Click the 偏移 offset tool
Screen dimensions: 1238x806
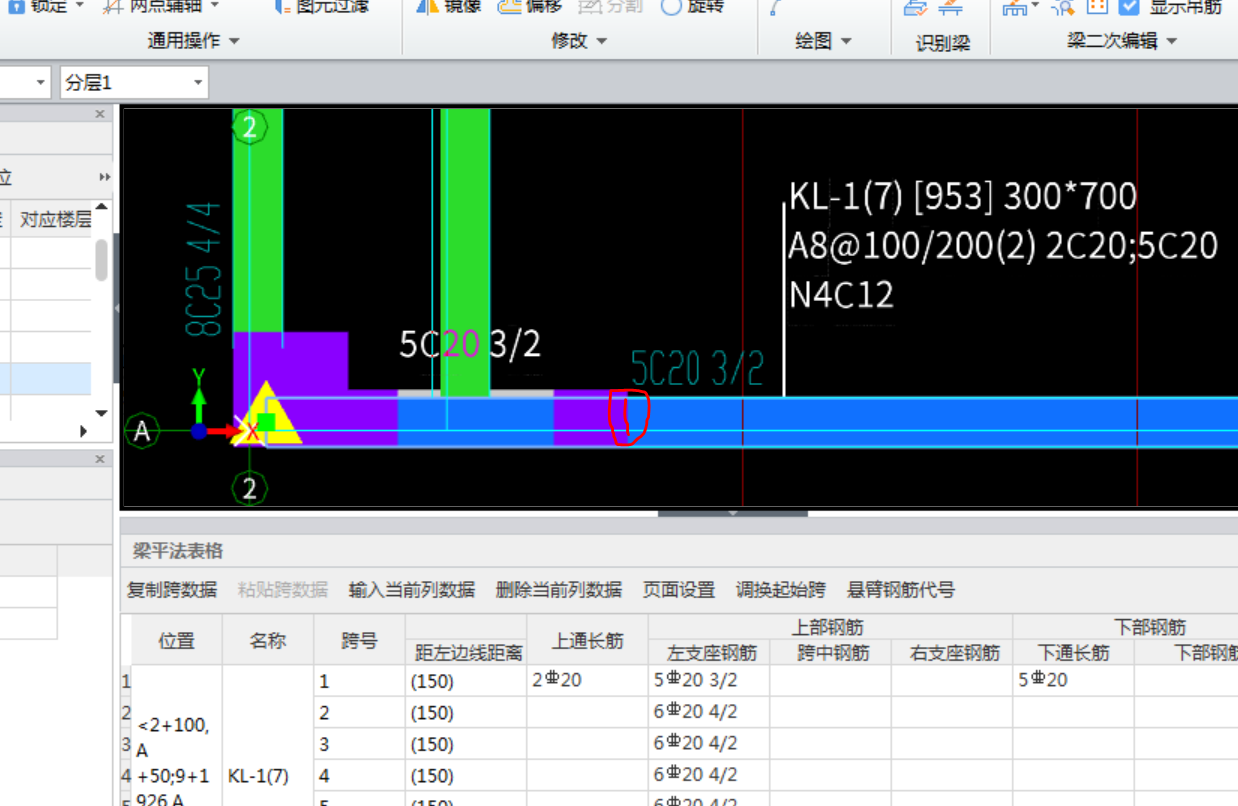[x=530, y=6]
